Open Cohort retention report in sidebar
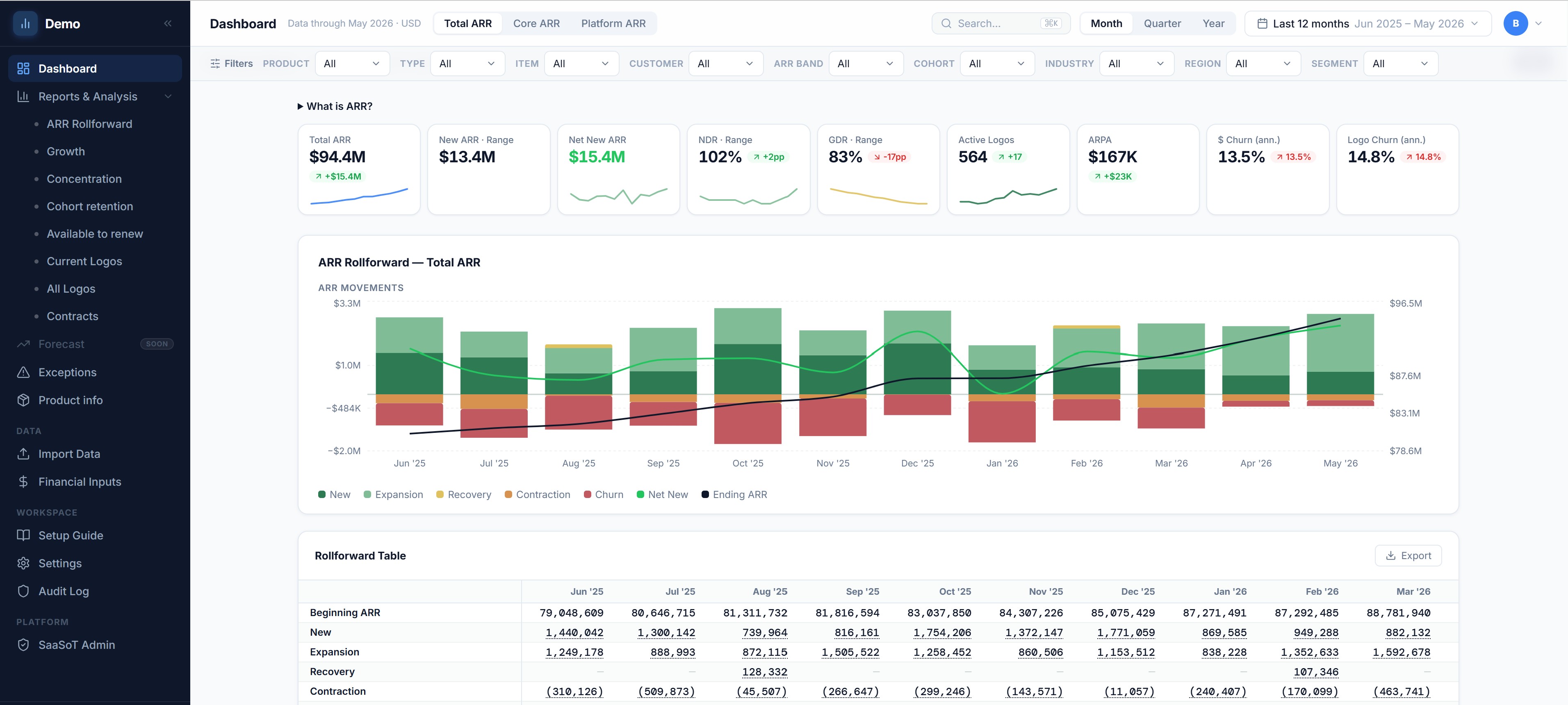Screen dimensions: 1568x705 89,206
